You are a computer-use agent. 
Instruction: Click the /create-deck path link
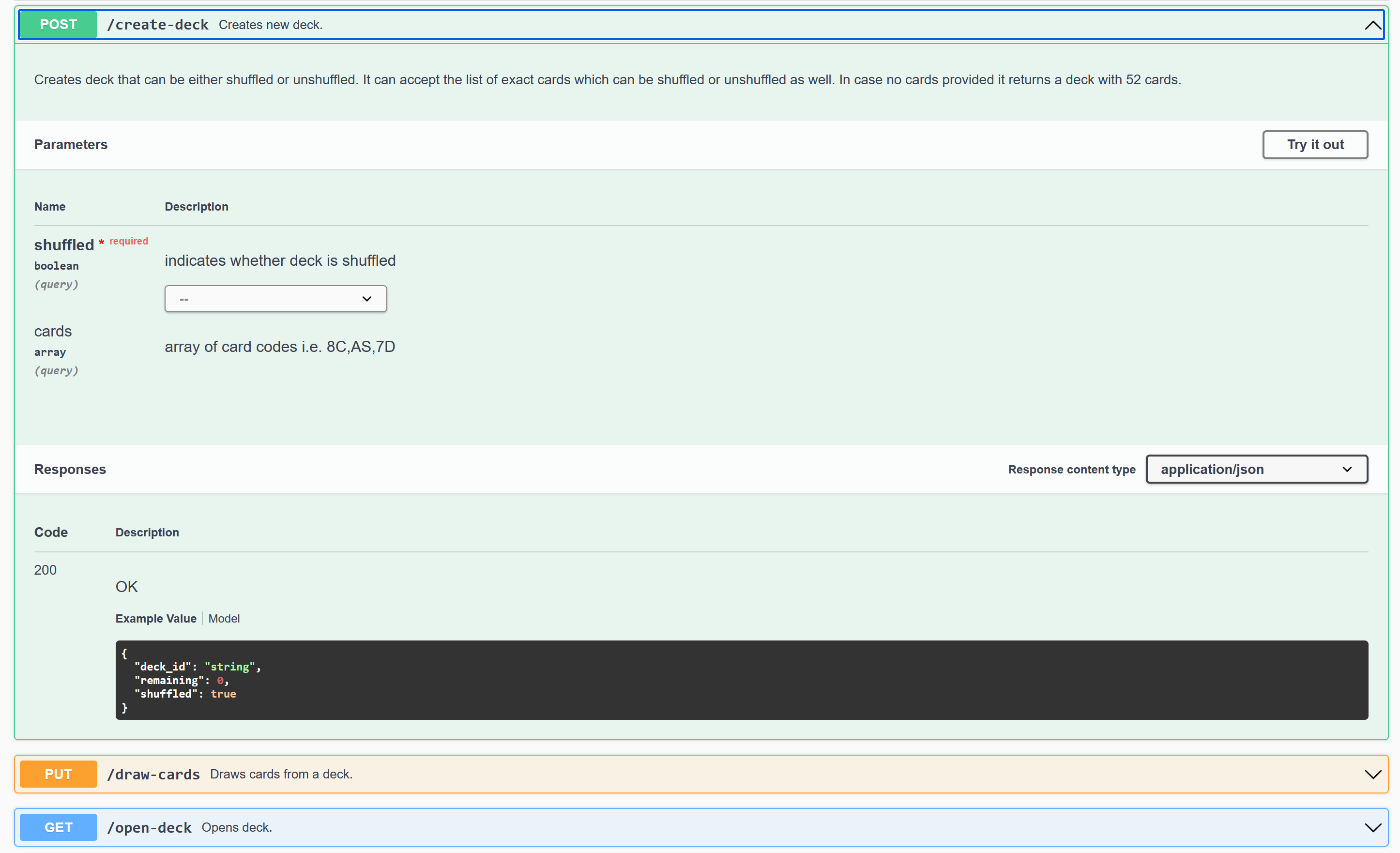pos(158,25)
